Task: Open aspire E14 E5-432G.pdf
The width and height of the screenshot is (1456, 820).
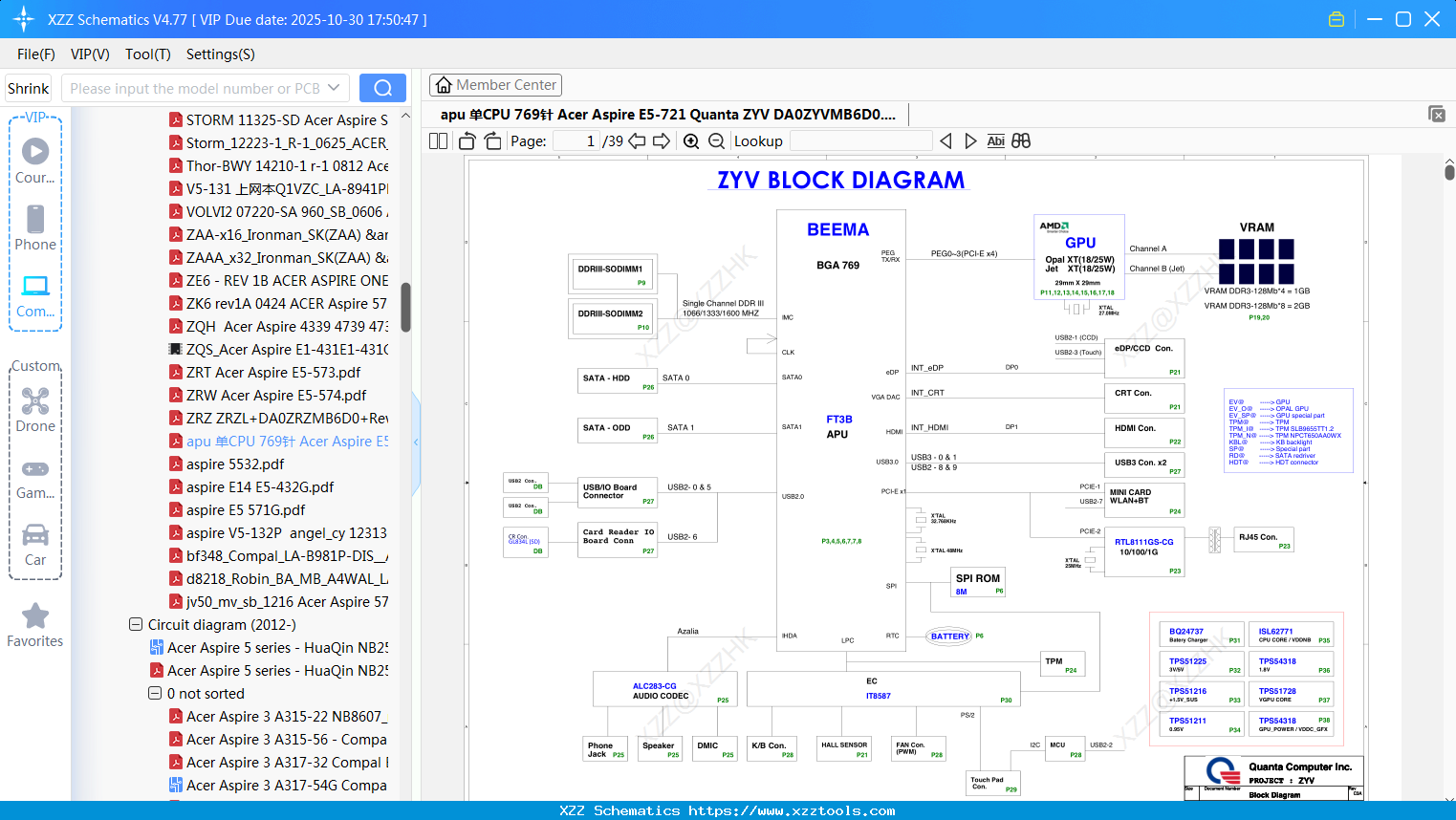Action: click(x=251, y=487)
